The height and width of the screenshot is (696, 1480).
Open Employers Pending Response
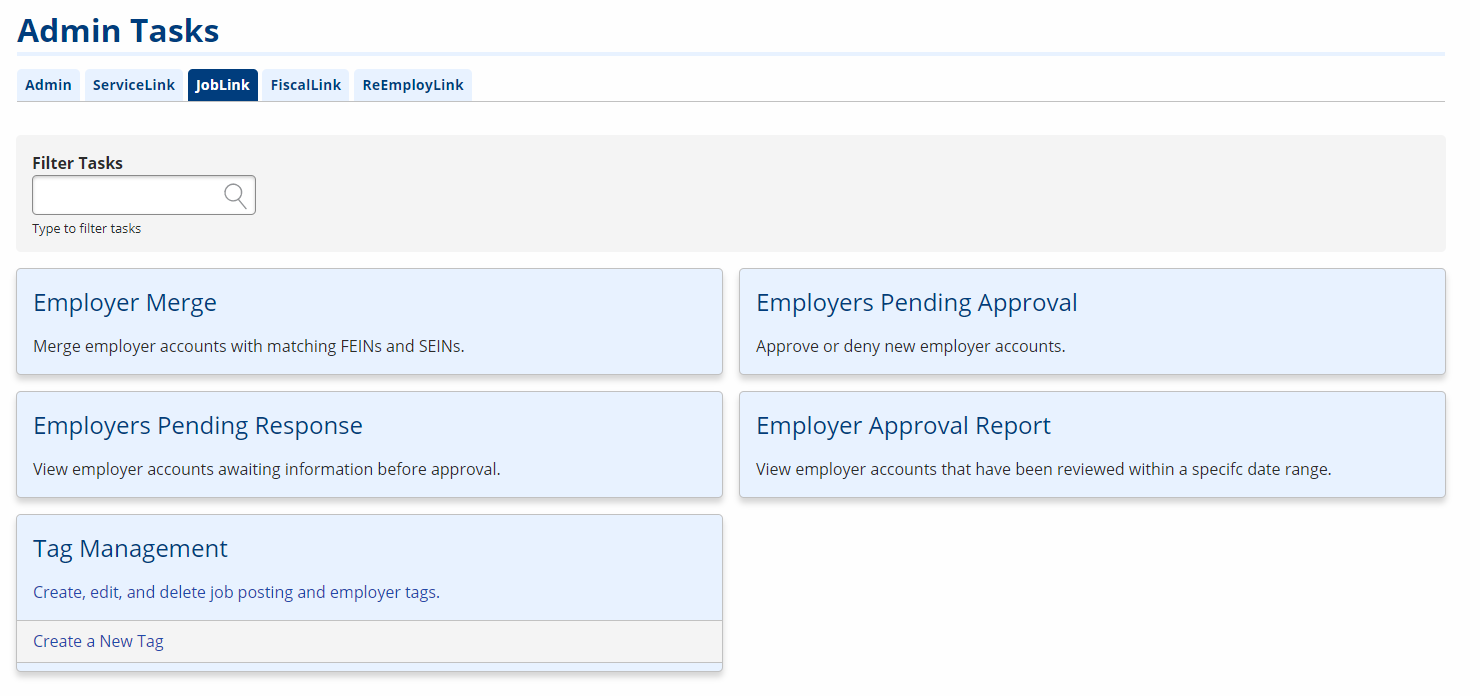[197, 425]
